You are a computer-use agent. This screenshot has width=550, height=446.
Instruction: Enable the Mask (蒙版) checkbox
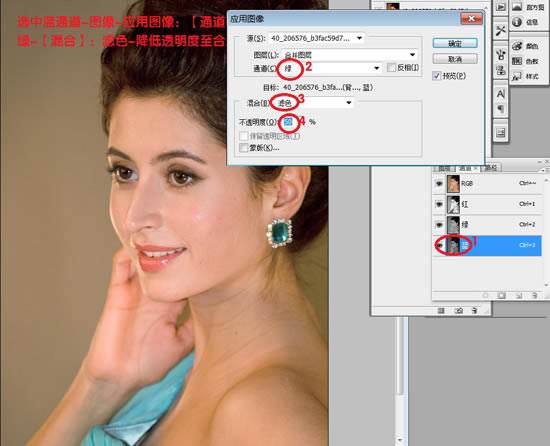[x=243, y=148]
